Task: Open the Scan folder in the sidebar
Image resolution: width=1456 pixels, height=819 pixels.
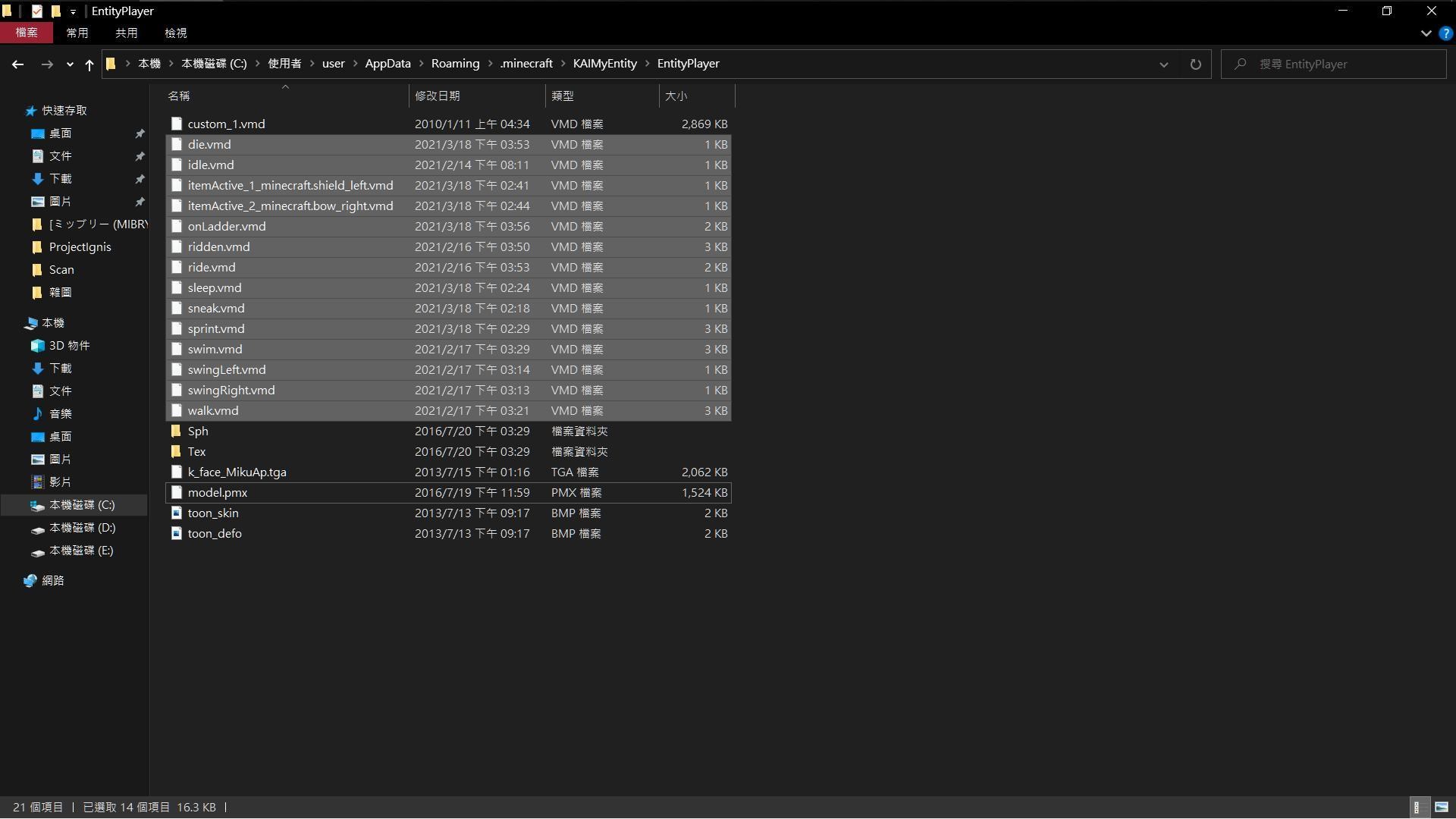Action: (61, 270)
